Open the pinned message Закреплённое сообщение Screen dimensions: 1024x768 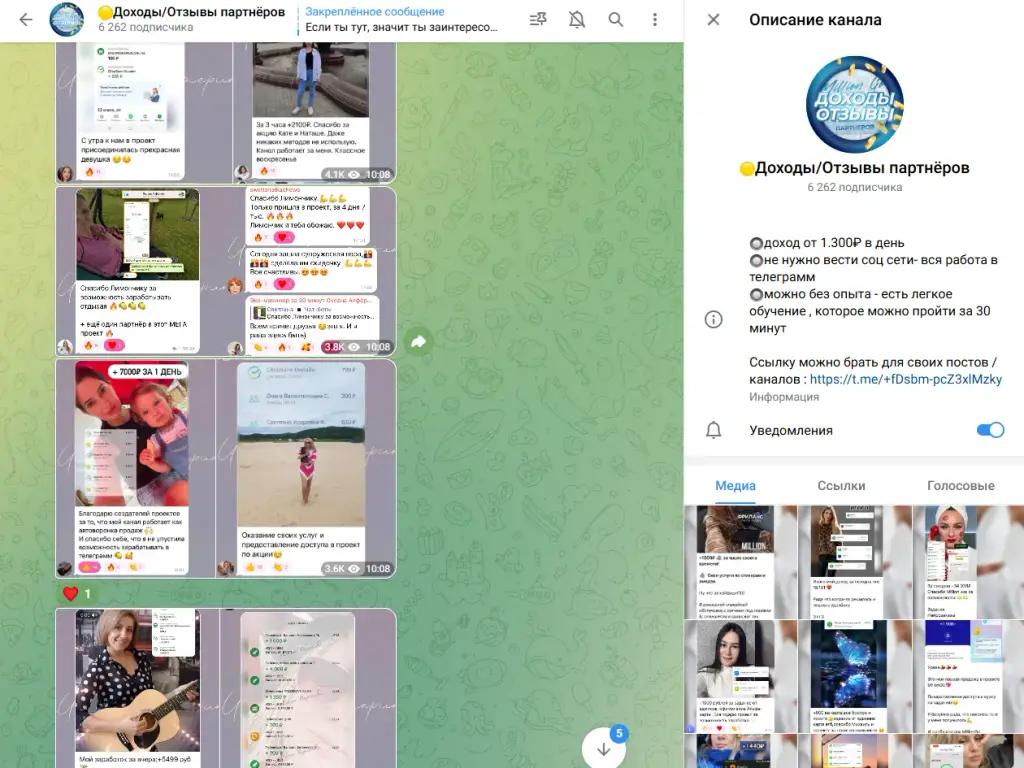point(402,20)
